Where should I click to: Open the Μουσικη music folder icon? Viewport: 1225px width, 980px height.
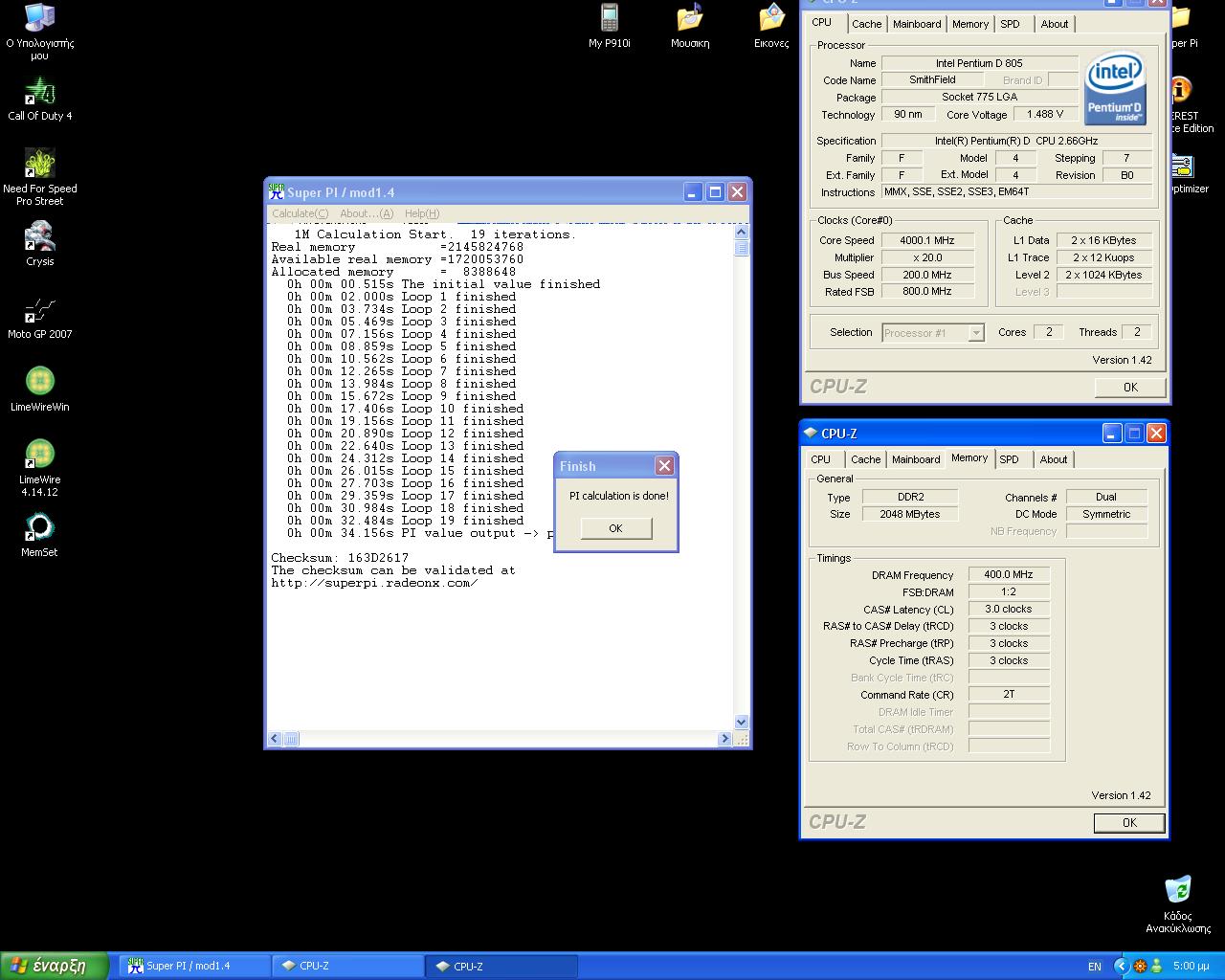pyautogui.click(x=690, y=27)
